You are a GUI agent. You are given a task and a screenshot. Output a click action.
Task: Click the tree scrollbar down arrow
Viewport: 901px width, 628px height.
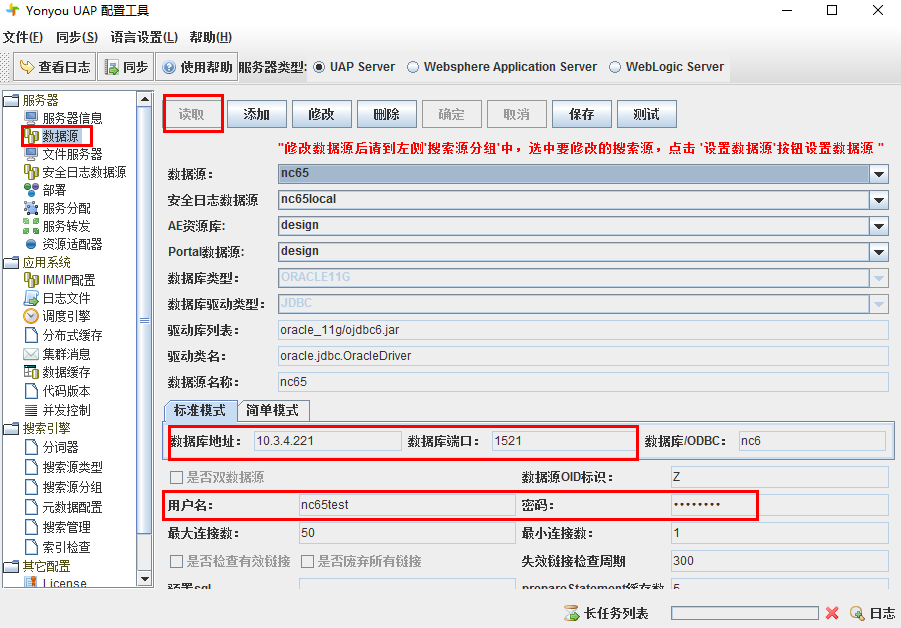click(145, 579)
